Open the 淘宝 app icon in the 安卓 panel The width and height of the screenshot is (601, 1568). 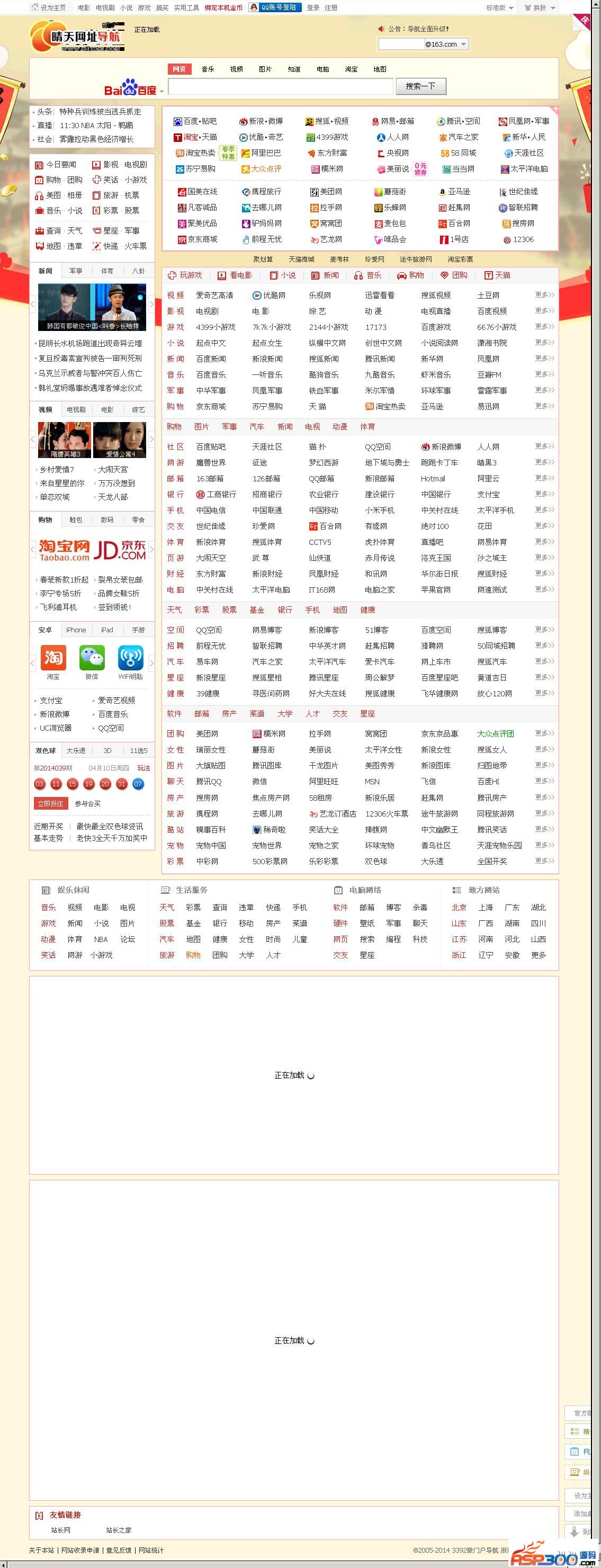53,657
